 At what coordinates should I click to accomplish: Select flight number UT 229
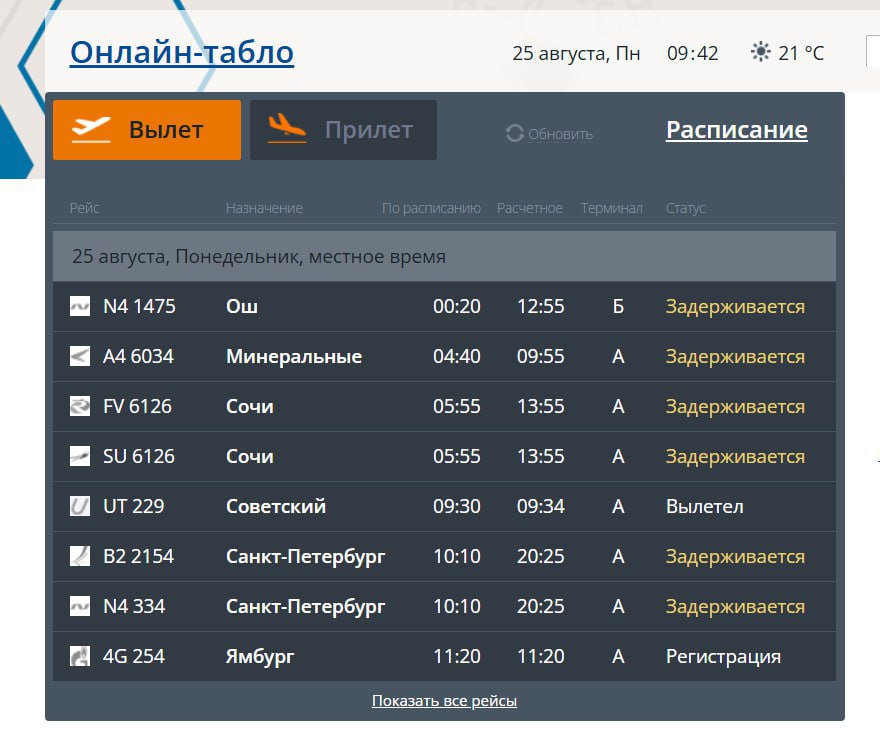pos(134,506)
